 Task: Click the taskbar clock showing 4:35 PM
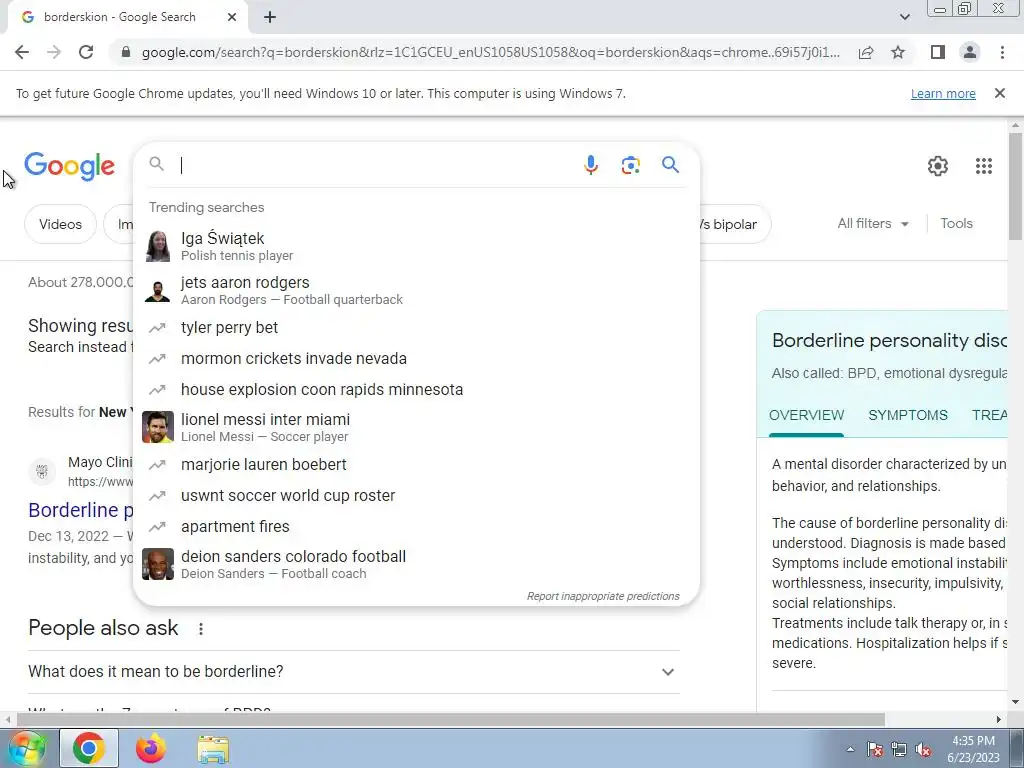(973, 749)
